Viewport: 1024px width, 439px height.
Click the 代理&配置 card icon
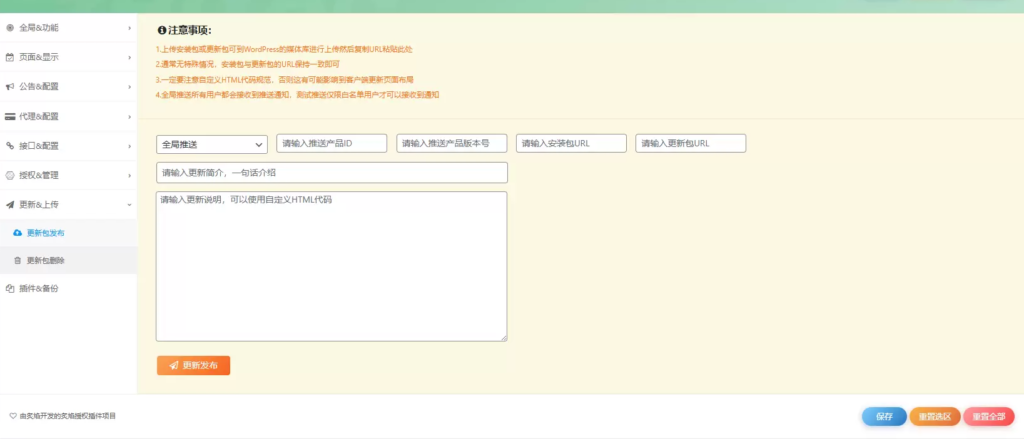coord(10,116)
